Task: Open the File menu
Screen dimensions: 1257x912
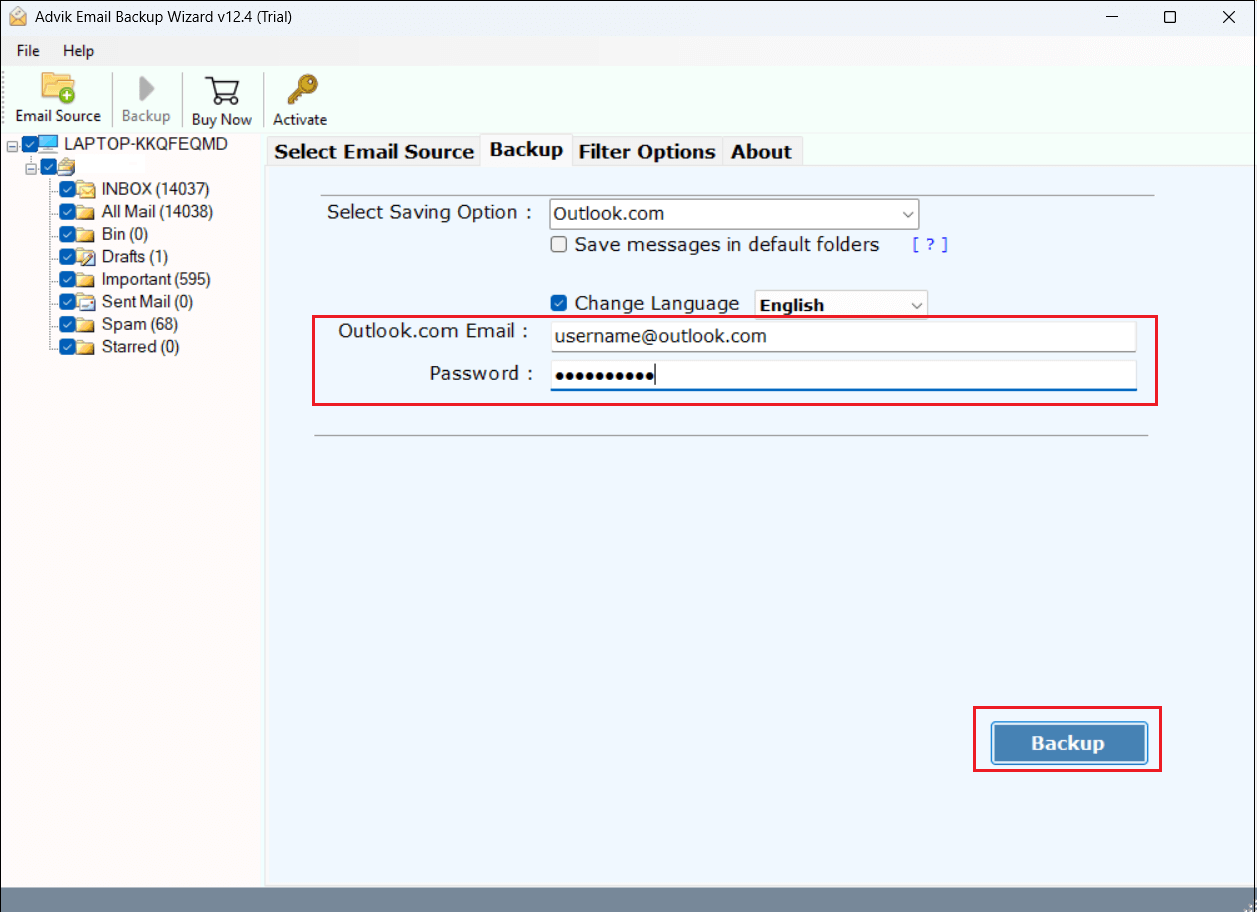Action: [x=27, y=50]
